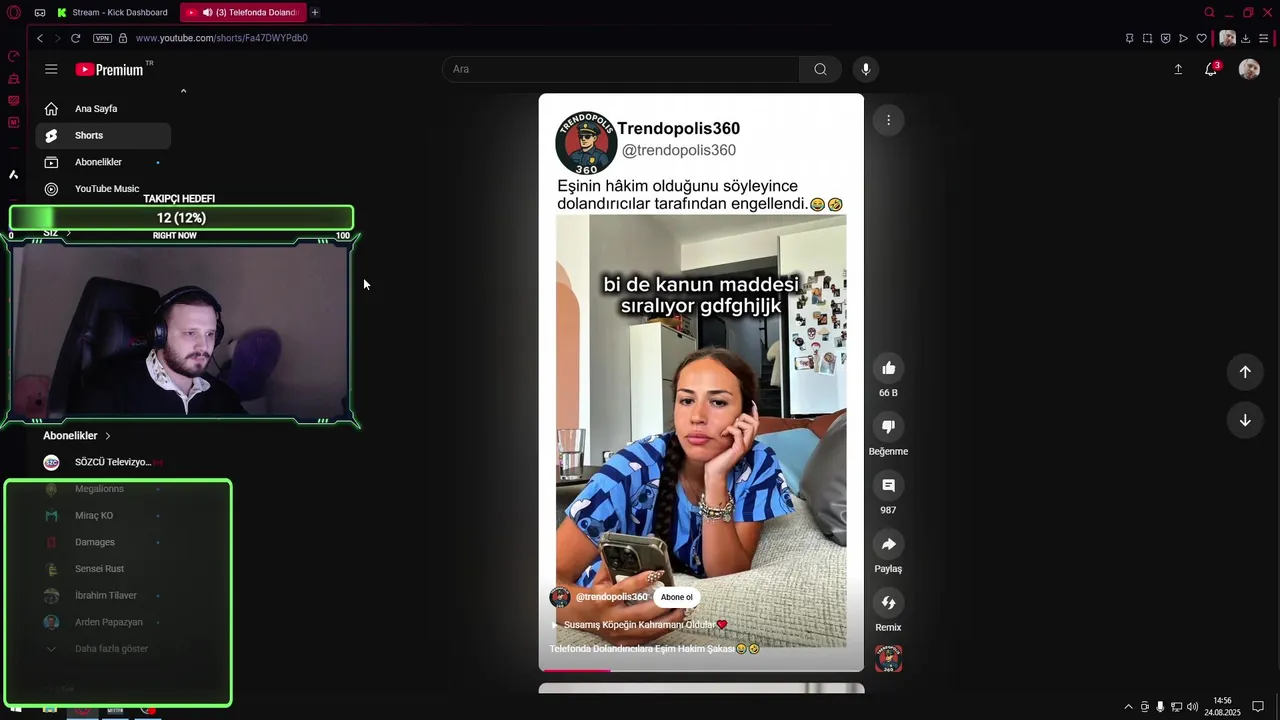Expand the Abonelikler section chevron
The image size is (1280, 720).
[108, 436]
